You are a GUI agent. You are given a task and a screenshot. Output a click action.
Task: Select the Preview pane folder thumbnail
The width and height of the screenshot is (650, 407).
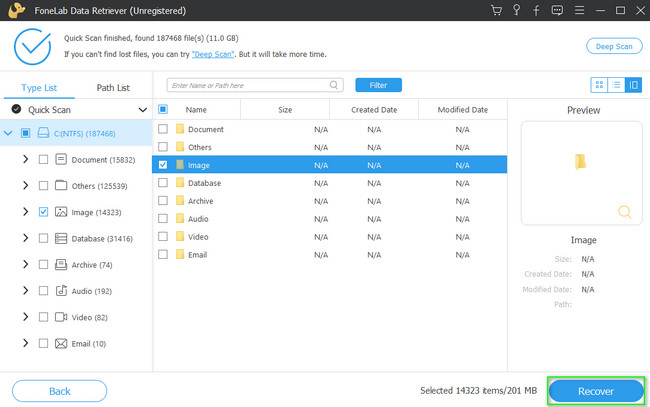[x=580, y=161]
